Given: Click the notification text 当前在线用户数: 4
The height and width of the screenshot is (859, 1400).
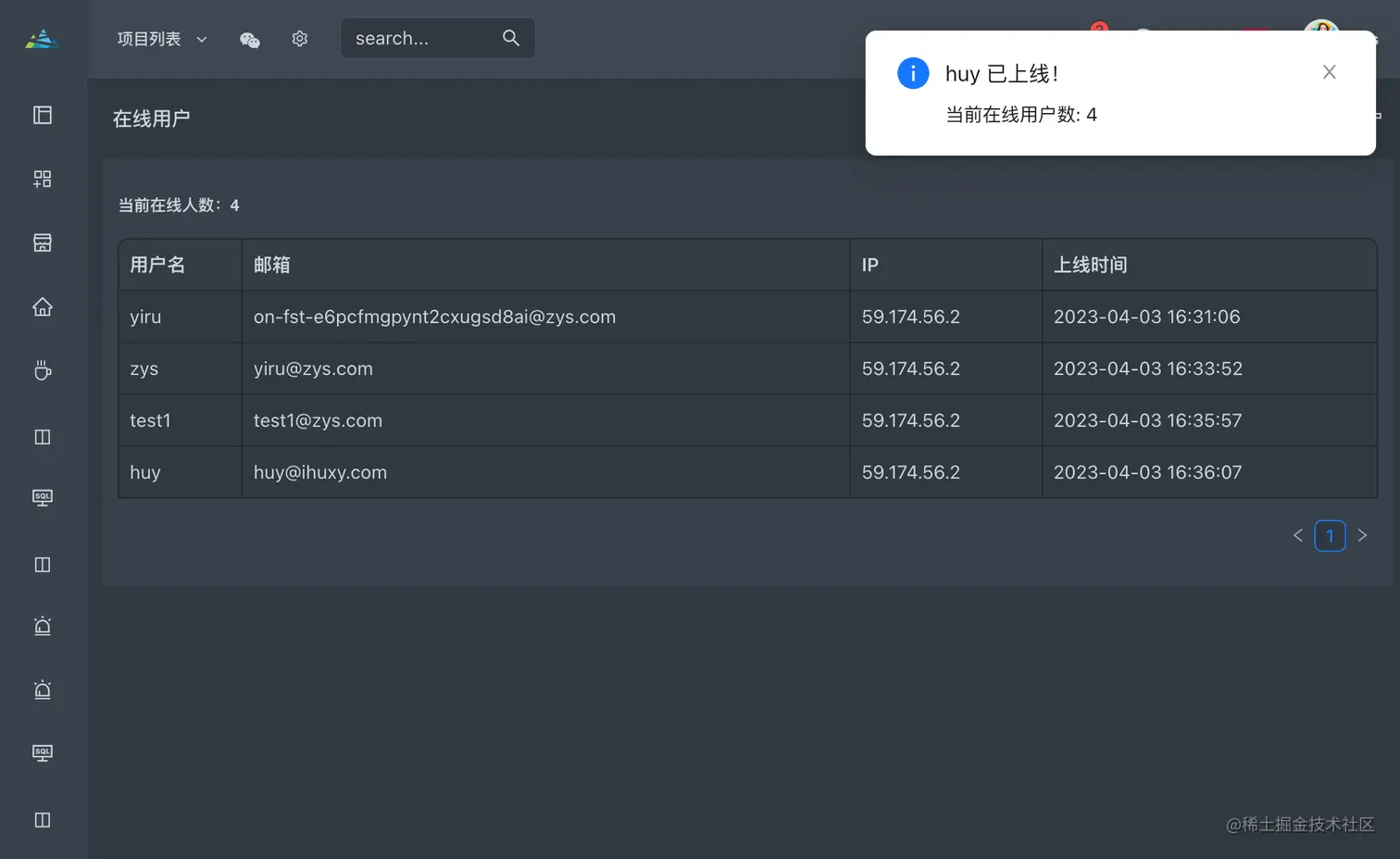Looking at the screenshot, I should (x=1020, y=115).
